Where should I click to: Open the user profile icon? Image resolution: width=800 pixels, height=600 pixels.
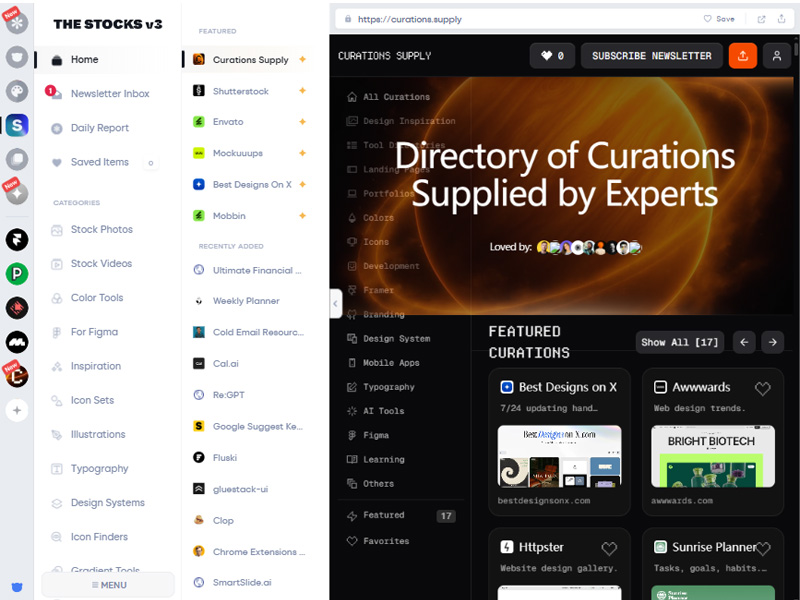coord(777,56)
